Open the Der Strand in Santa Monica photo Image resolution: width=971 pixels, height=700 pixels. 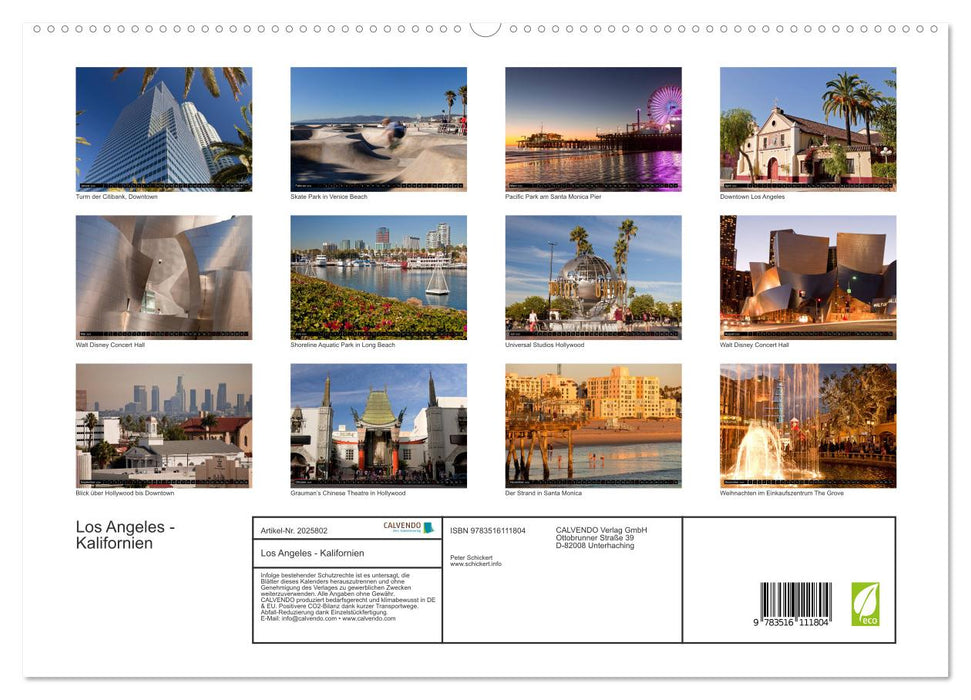[x=593, y=424]
